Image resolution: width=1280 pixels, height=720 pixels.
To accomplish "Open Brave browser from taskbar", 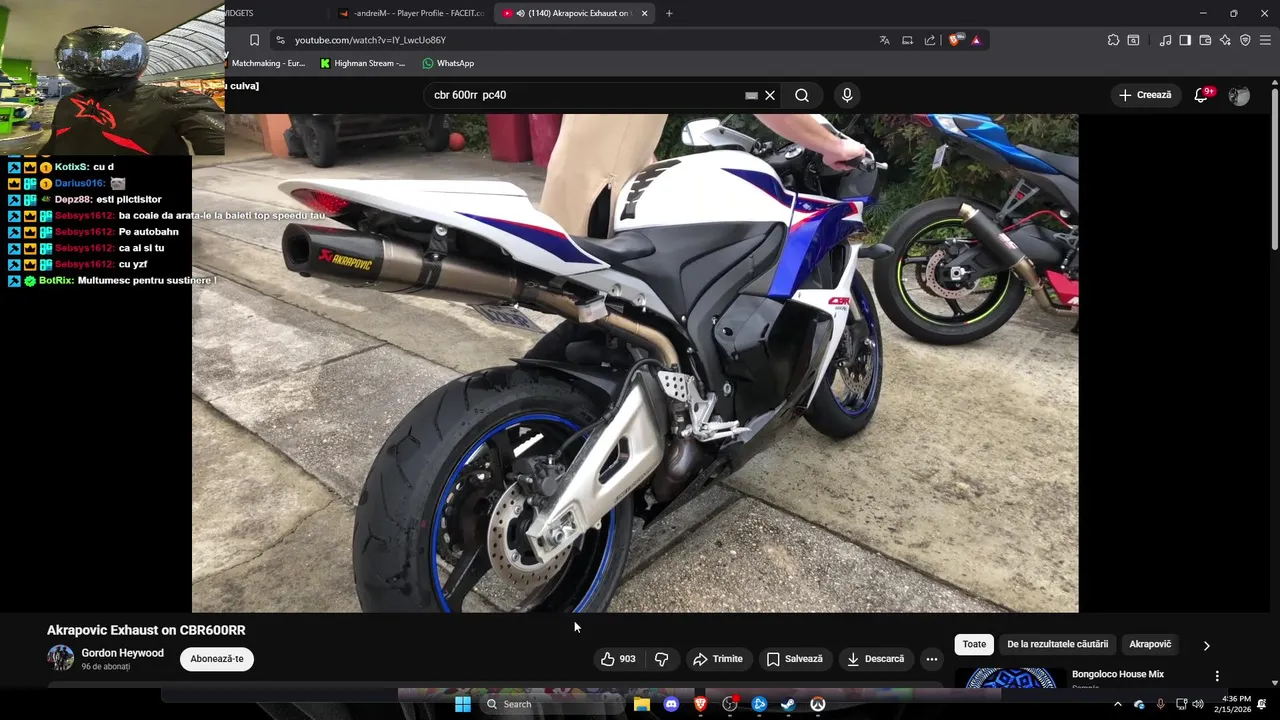I will (x=700, y=704).
